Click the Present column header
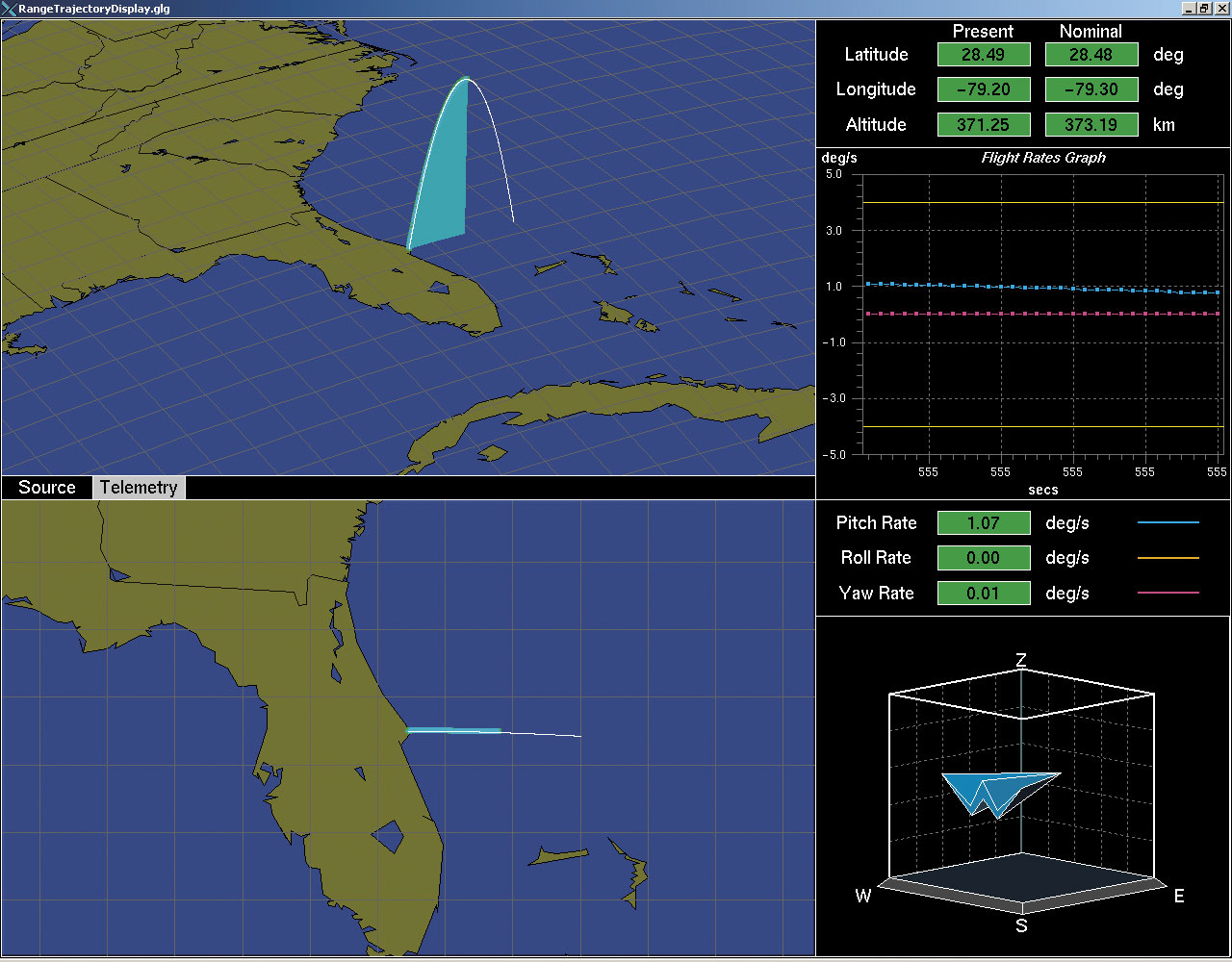 coord(983,32)
